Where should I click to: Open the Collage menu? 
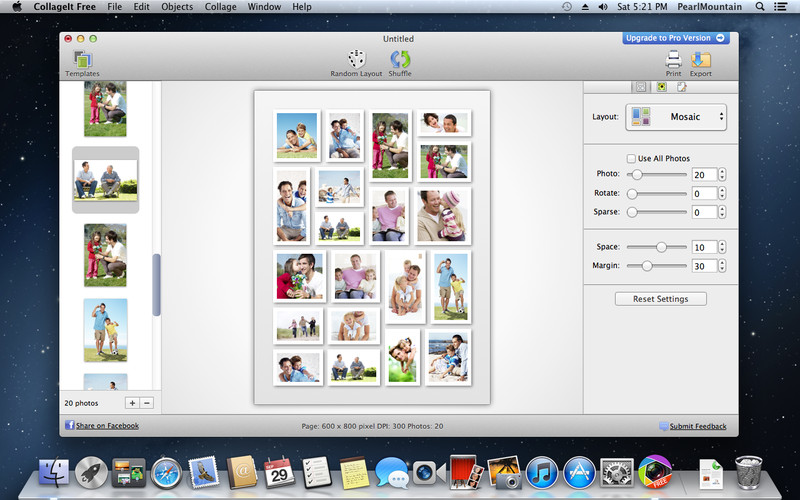(x=220, y=7)
